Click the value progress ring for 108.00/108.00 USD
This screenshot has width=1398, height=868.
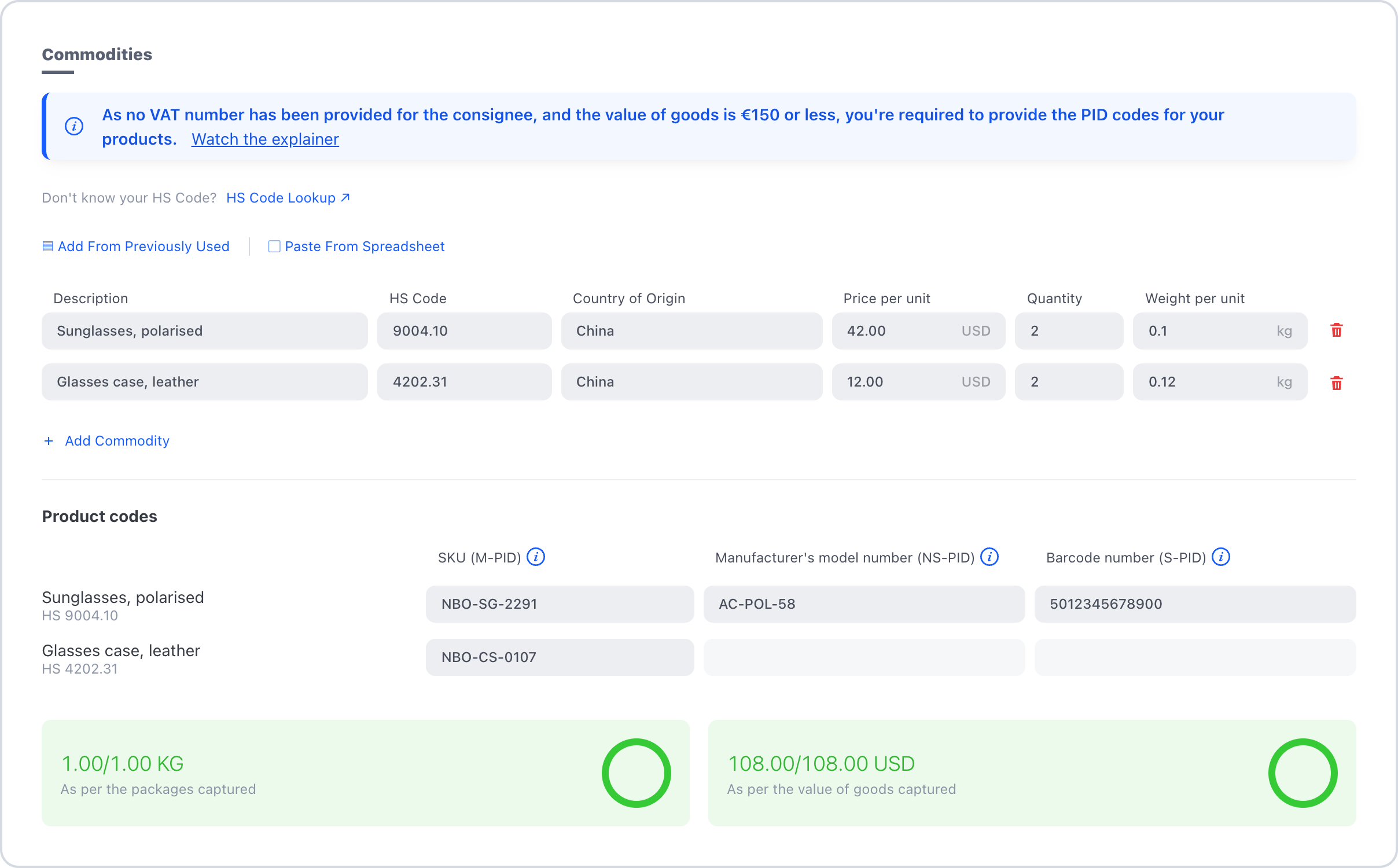[1303, 773]
